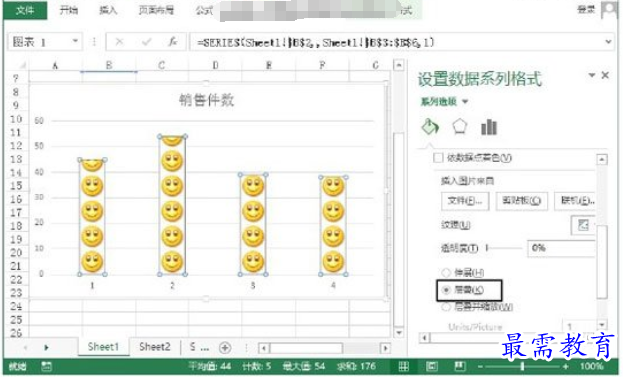Click the Clipboard picture source button

(x=522, y=201)
